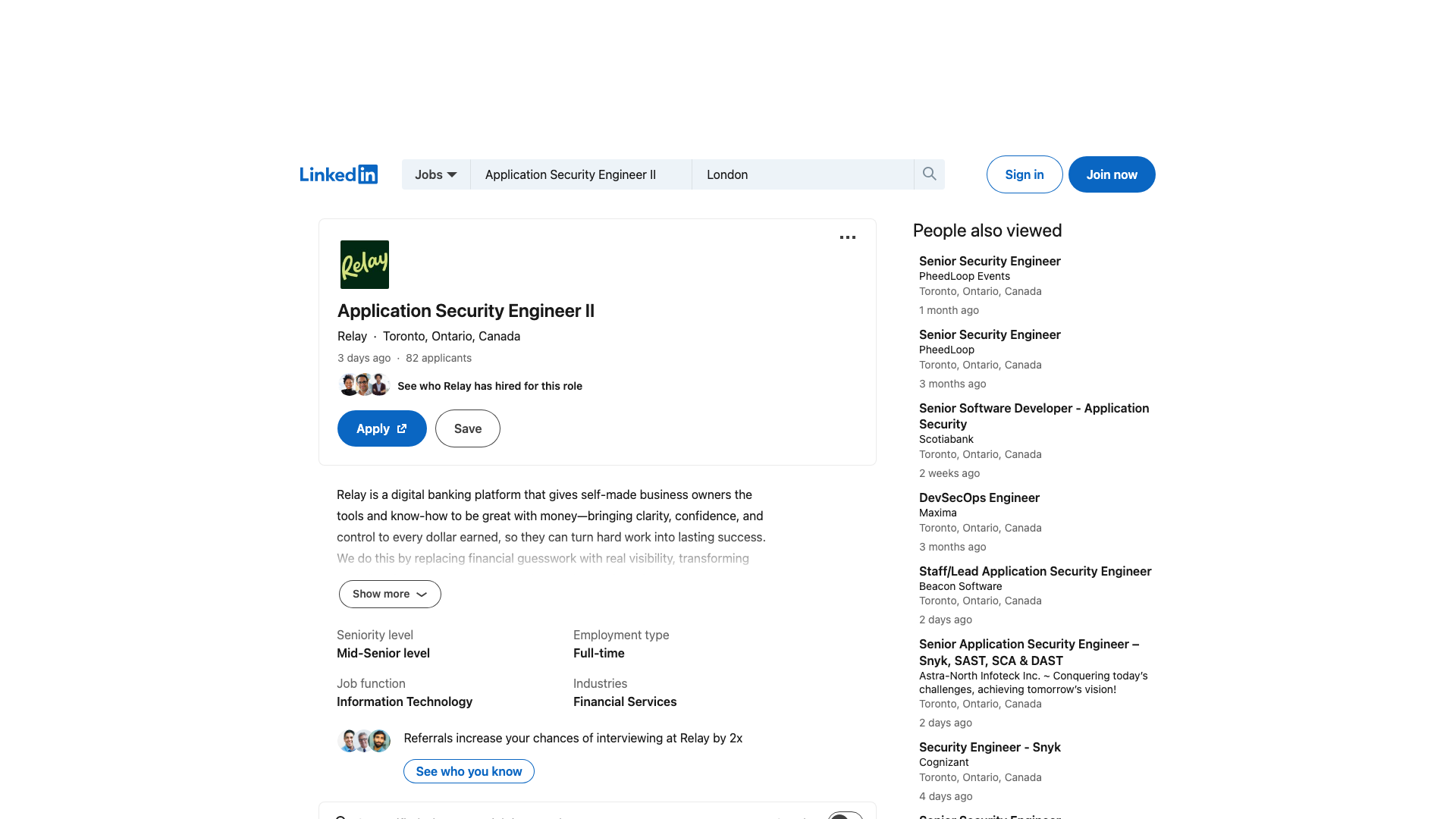Save this job posting
The height and width of the screenshot is (819, 1456).
(x=468, y=428)
